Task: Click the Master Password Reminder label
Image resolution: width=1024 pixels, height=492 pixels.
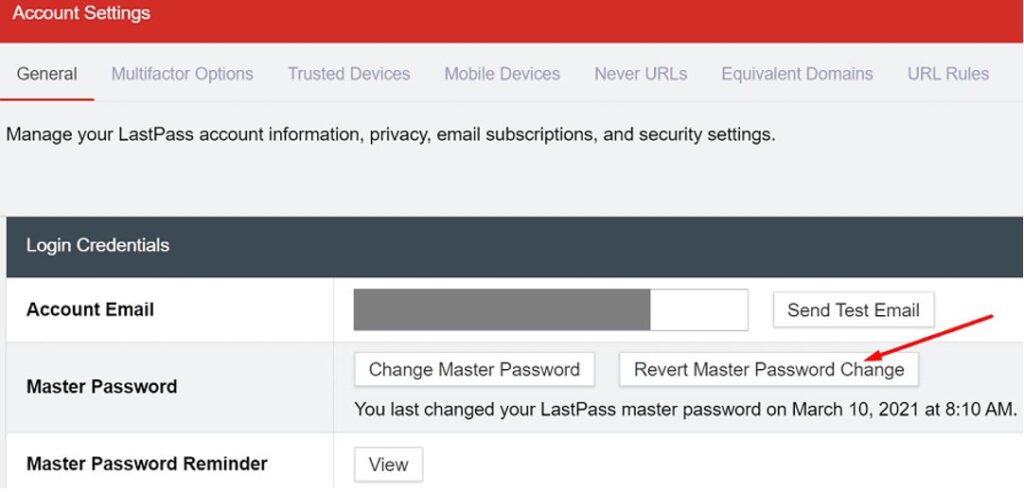Action: point(147,465)
